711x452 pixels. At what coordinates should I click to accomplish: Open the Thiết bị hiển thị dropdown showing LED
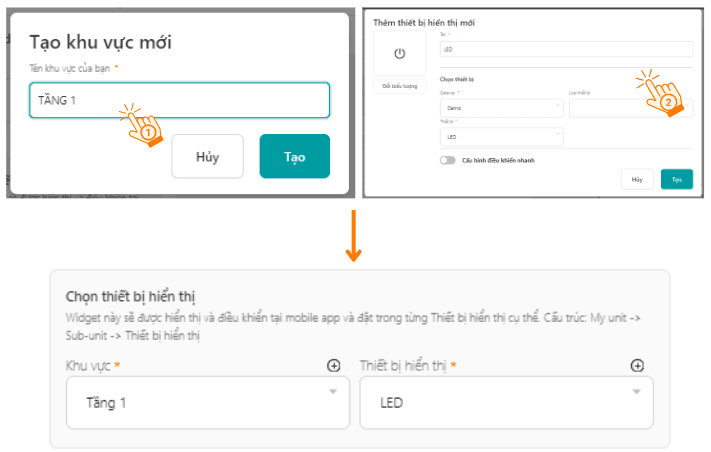pyautogui.click(x=506, y=402)
